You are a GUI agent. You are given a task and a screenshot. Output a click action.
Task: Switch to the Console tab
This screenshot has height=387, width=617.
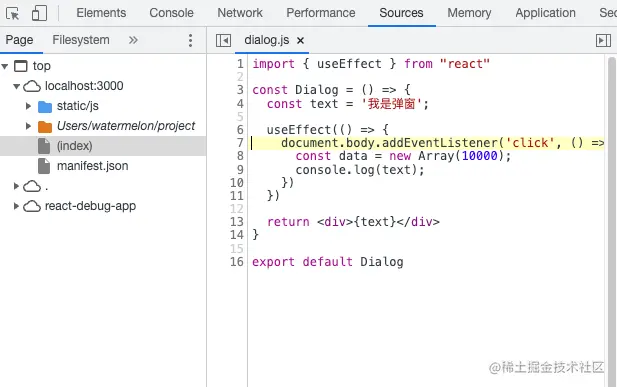171,13
